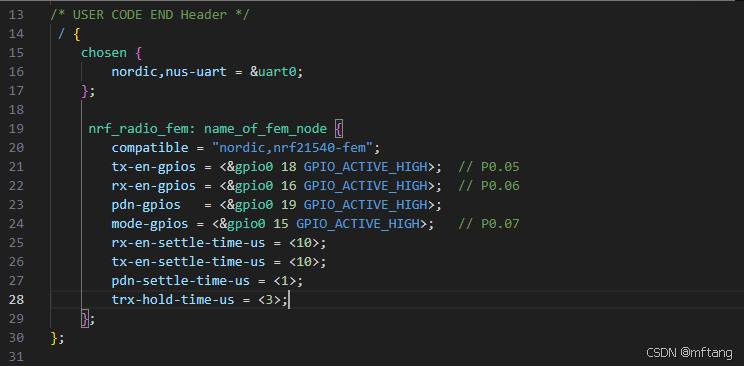The height and width of the screenshot is (366, 744).
Task: Click line number 14 in the gutter
Action: [16, 34]
